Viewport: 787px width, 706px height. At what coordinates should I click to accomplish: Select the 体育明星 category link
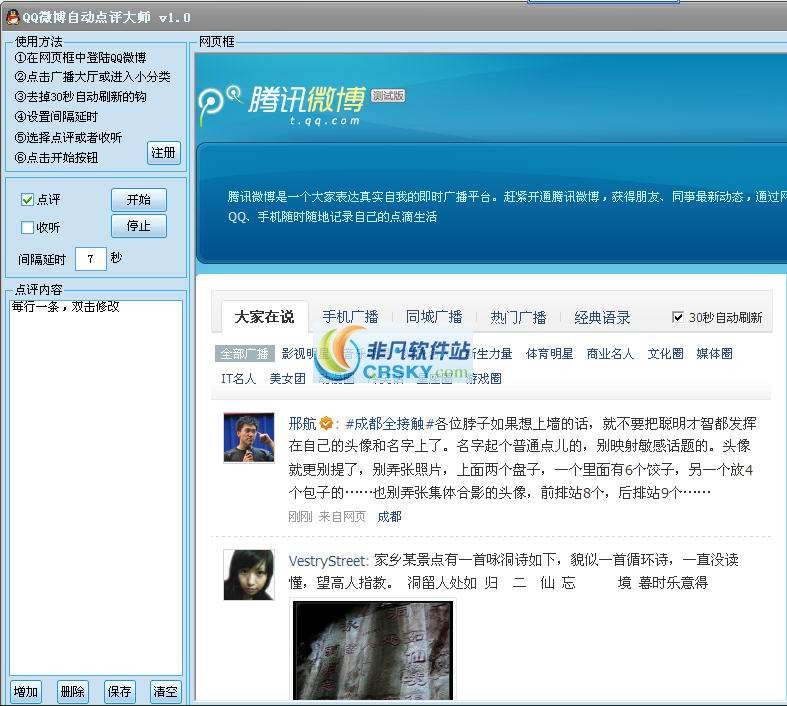pyautogui.click(x=550, y=354)
